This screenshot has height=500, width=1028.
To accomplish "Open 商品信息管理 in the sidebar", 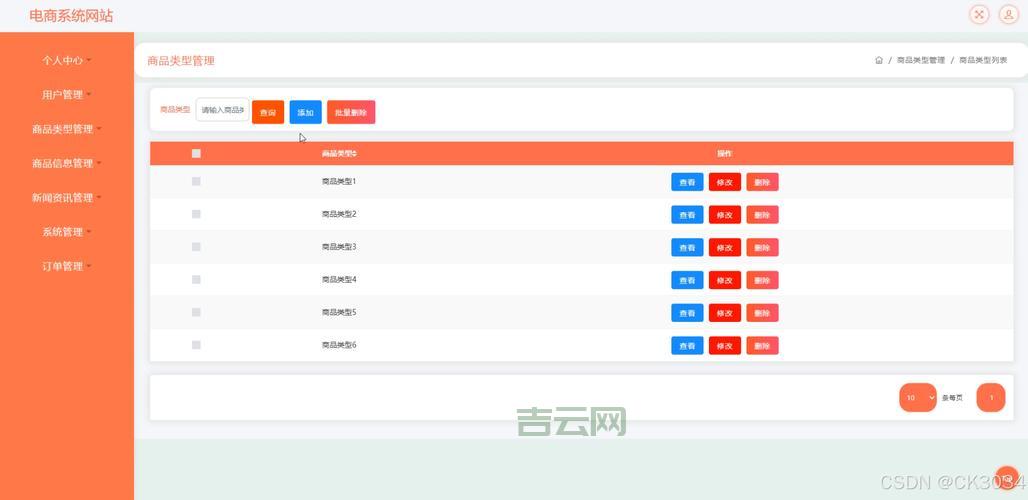I will click(66, 164).
